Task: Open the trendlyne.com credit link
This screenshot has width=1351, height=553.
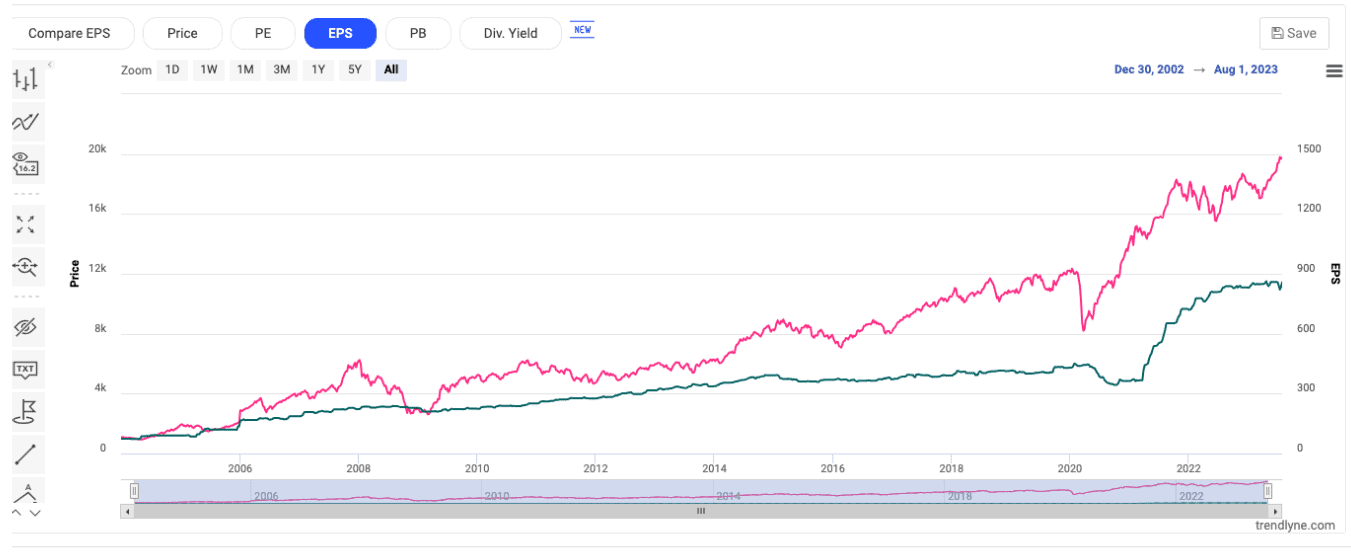Action: click(x=1296, y=525)
